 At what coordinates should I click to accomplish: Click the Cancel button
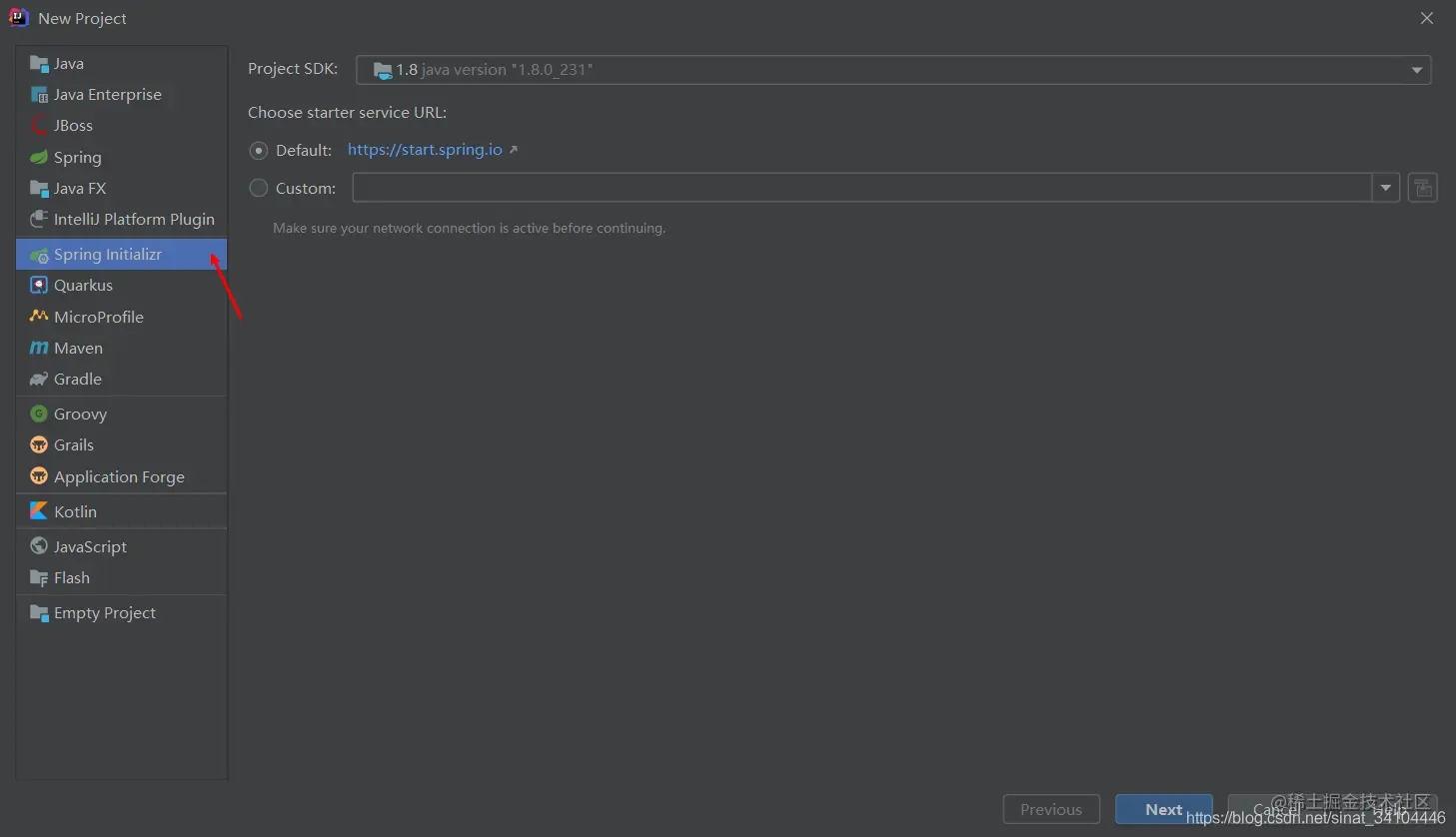tap(1276, 810)
